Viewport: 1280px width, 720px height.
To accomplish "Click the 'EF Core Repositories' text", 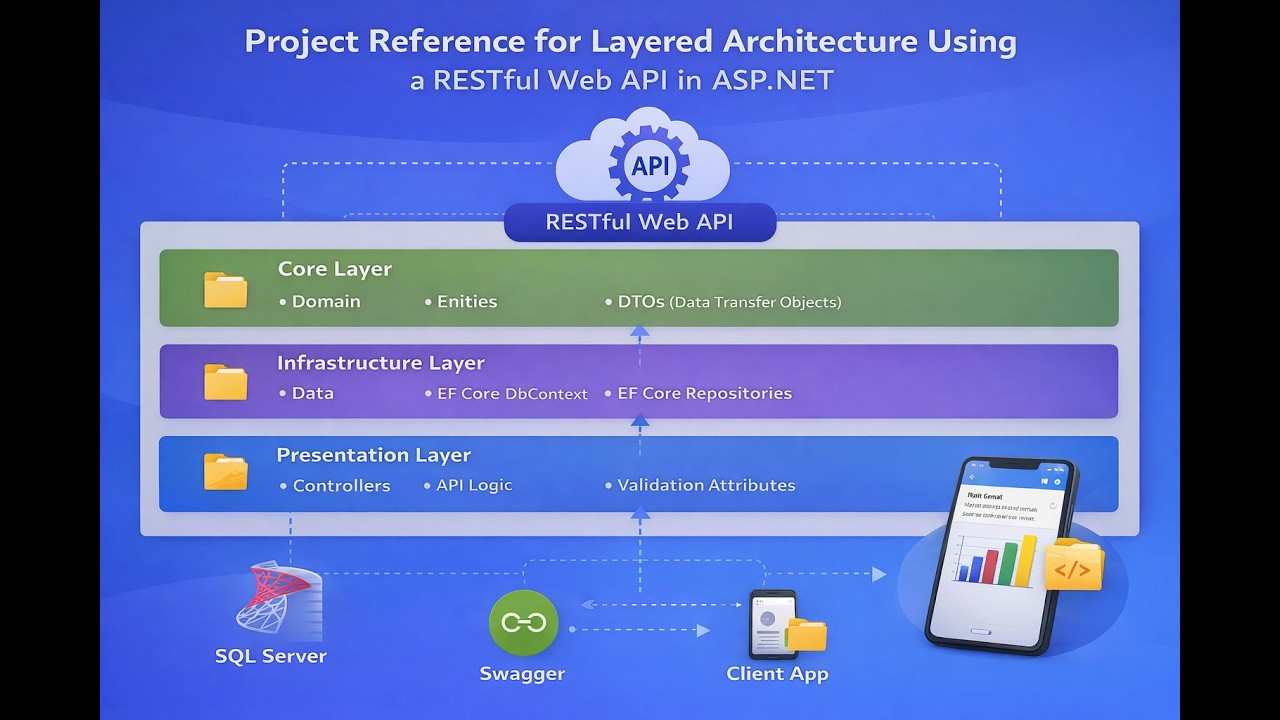I will coord(704,394).
